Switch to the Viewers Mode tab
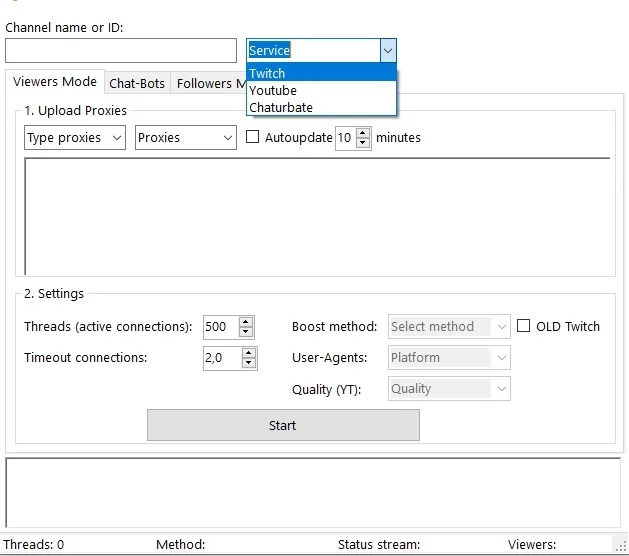Viewport: 629px width, 556px height. (x=55, y=81)
